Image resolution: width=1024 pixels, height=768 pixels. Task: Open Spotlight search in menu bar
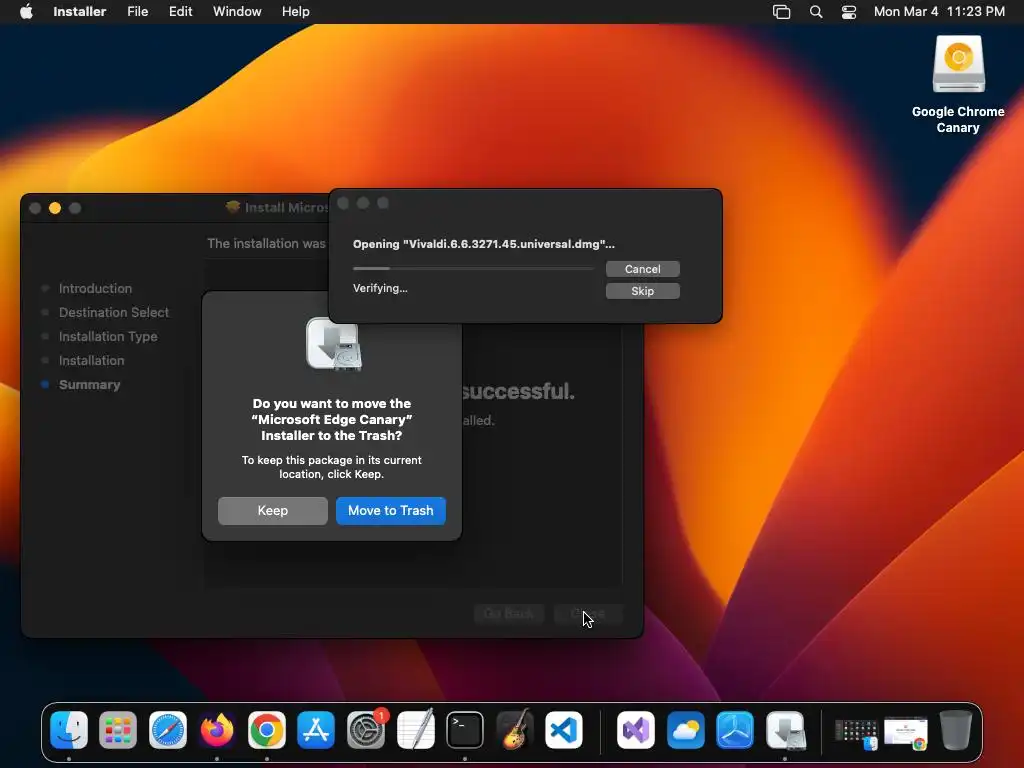[816, 12]
